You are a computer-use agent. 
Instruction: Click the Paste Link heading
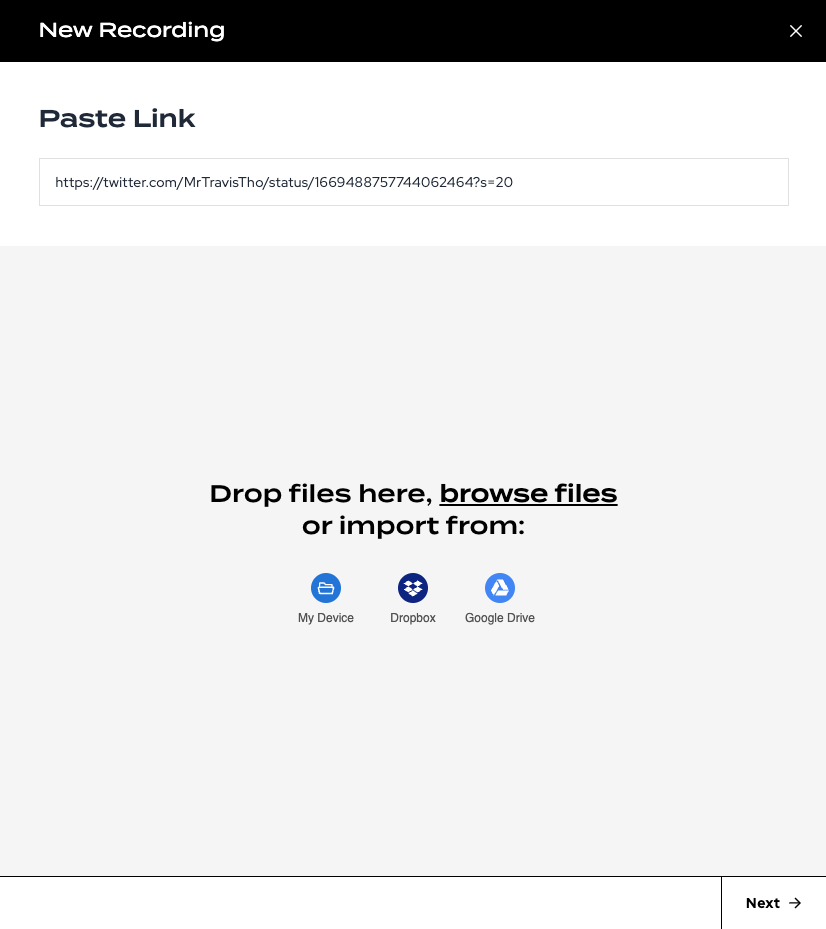point(117,118)
